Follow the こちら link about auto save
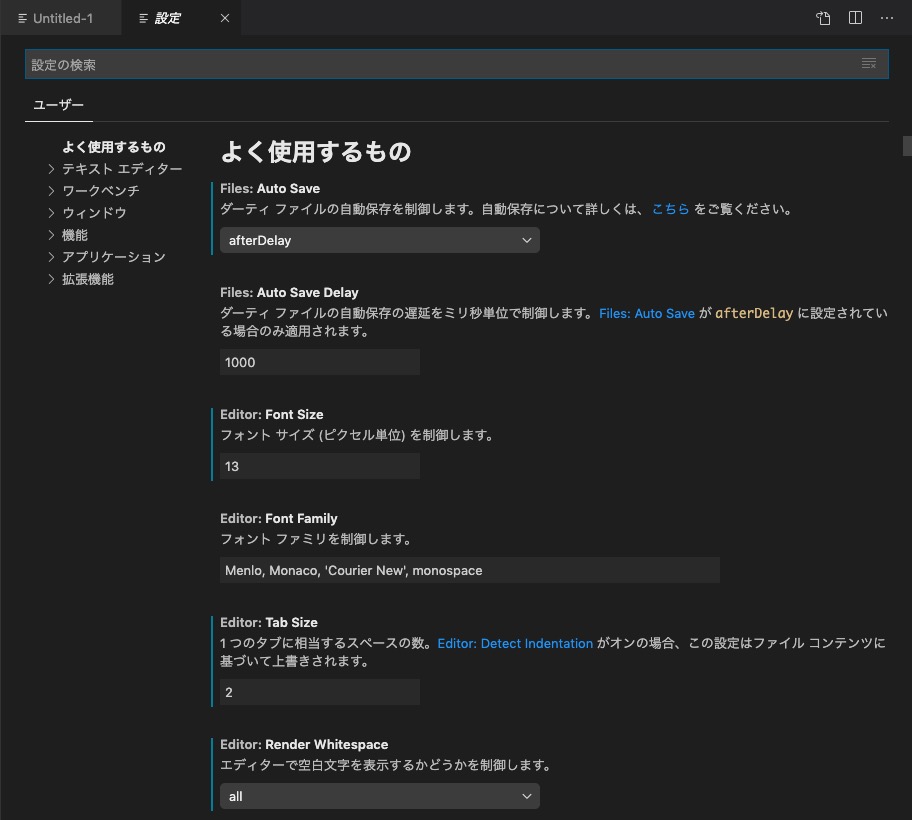 tap(670, 209)
